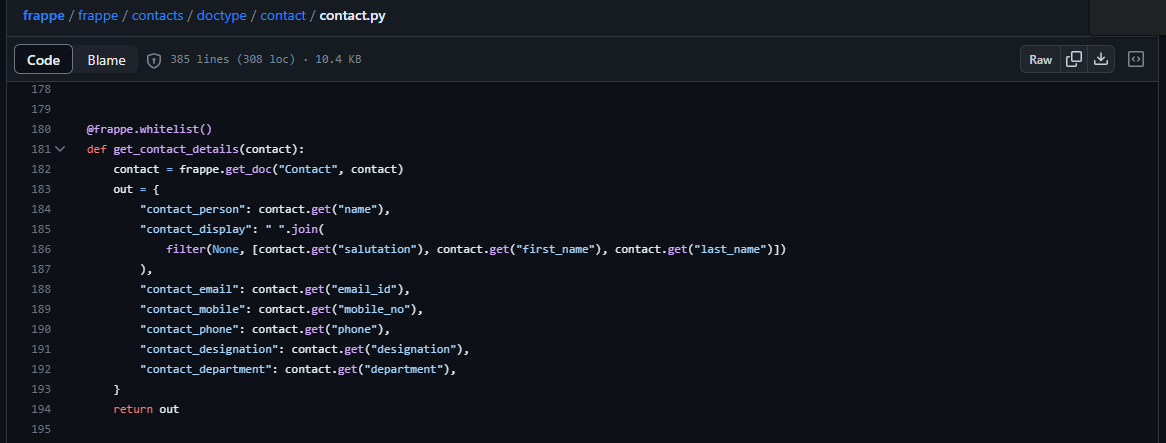1166x443 pixels.
Task: Go to the frappe repository root link
Action: click(x=44, y=15)
